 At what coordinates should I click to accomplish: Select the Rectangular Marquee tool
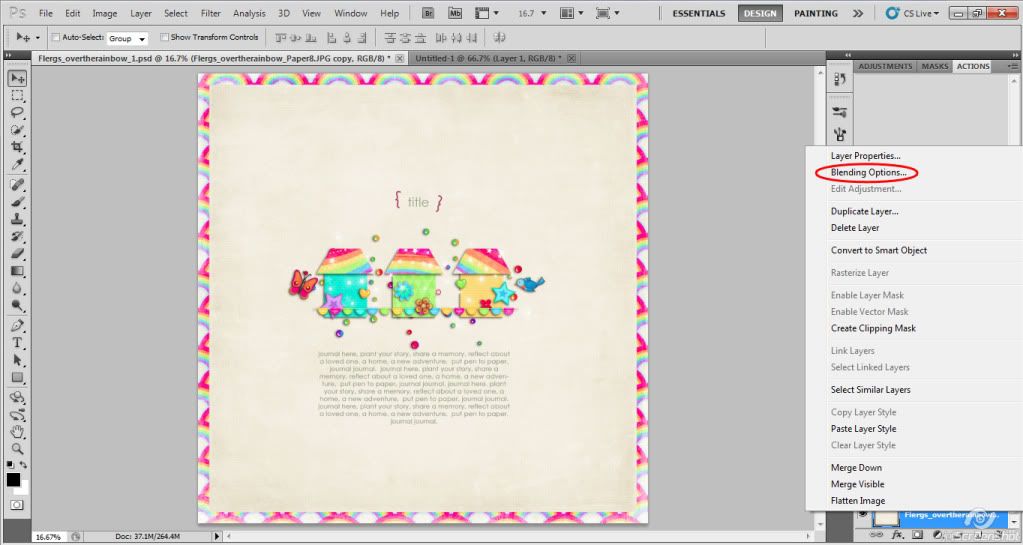[x=17, y=96]
